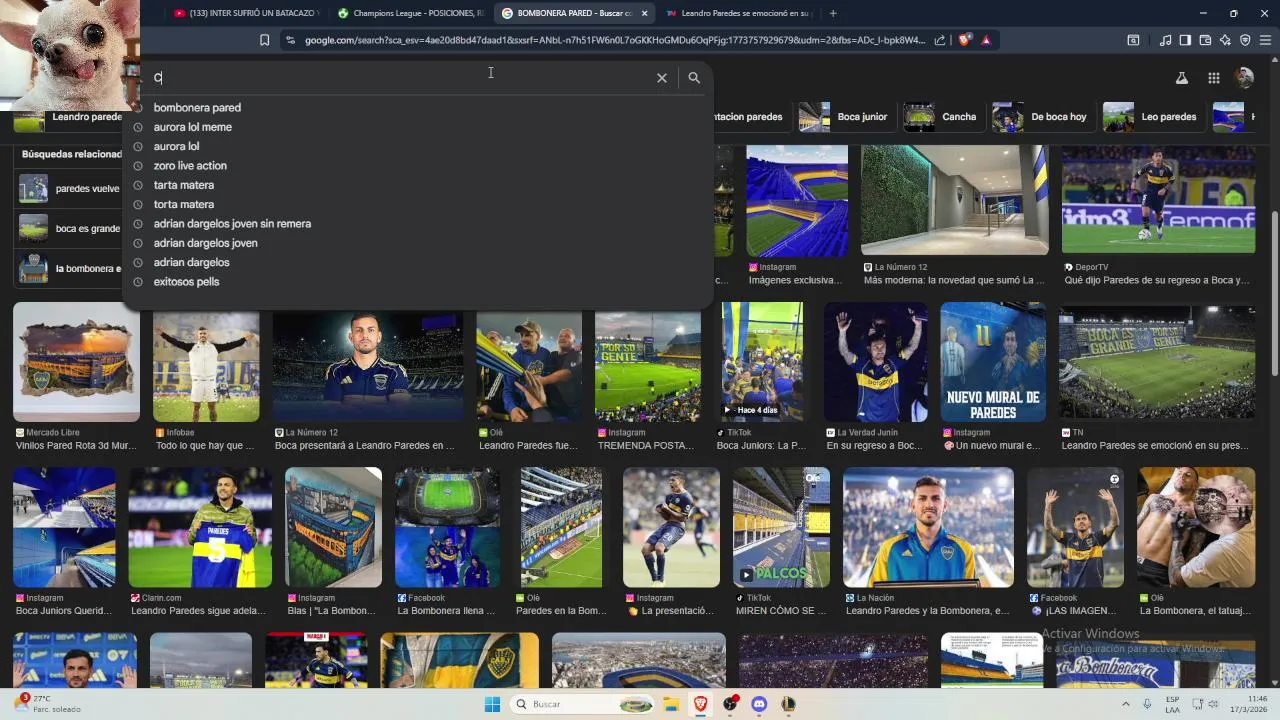1280x720 pixels.
Task: Open Brave Rewards triangle icon
Action: pyautogui.click(x=986, y=40)
